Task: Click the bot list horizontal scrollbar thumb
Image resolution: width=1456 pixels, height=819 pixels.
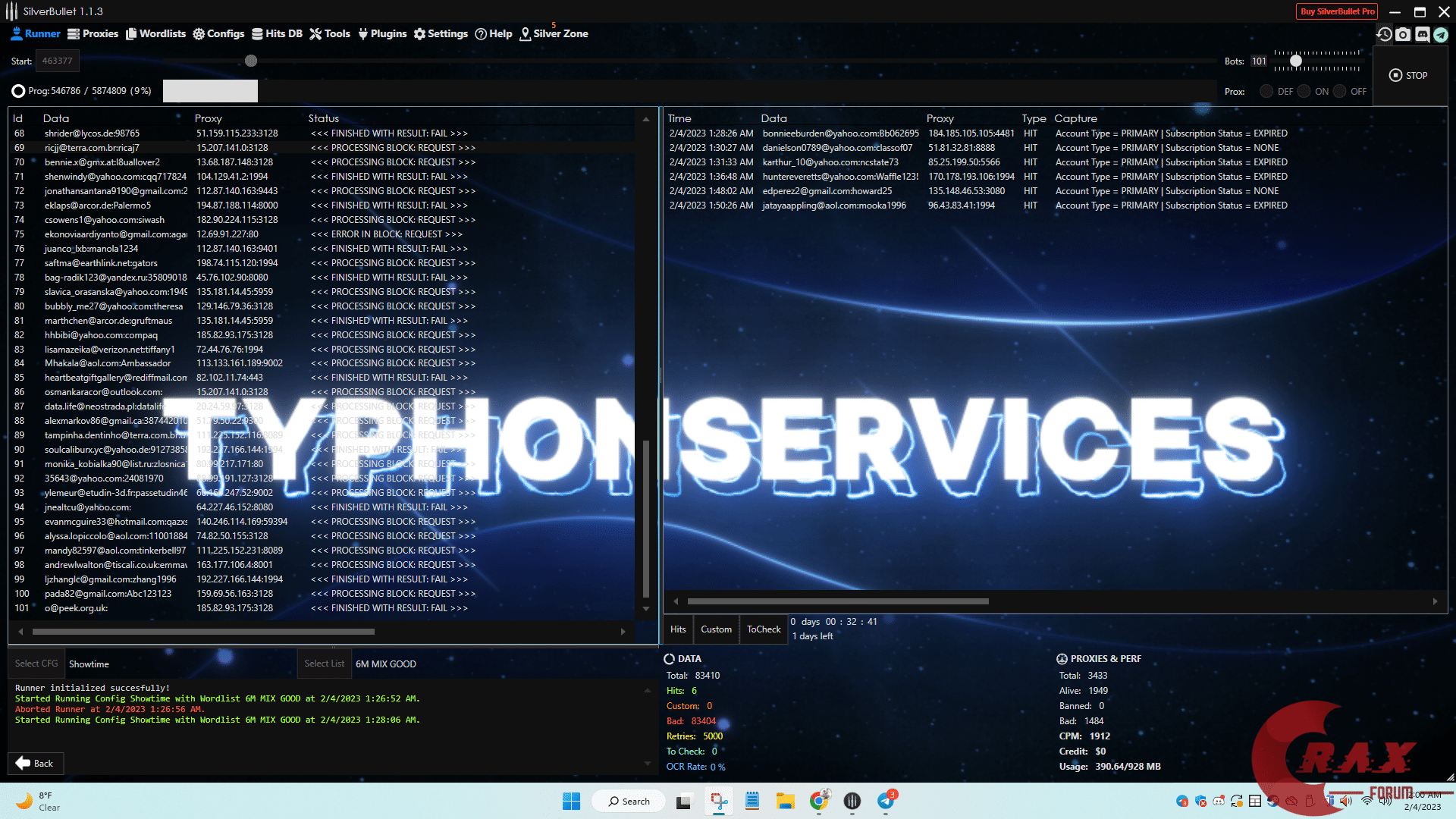Action: click(x=203, y=631)
